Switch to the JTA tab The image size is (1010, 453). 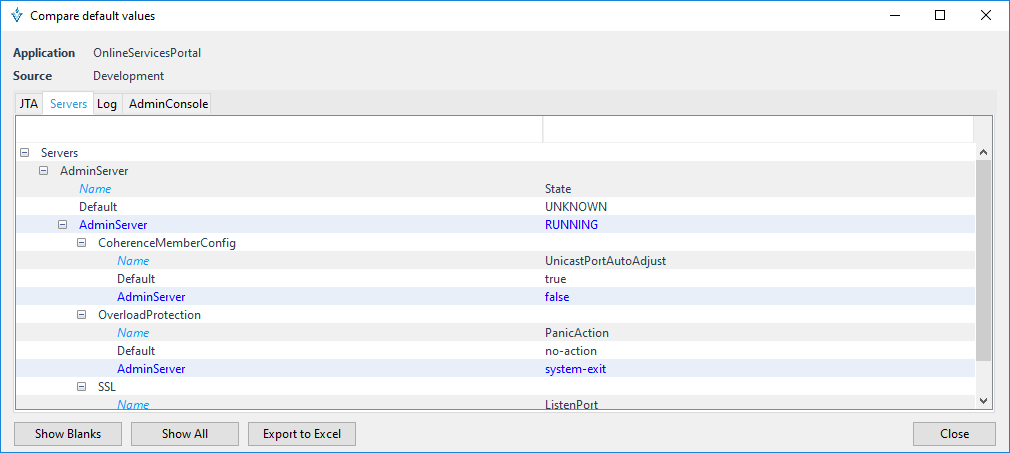tap(29, 104)
